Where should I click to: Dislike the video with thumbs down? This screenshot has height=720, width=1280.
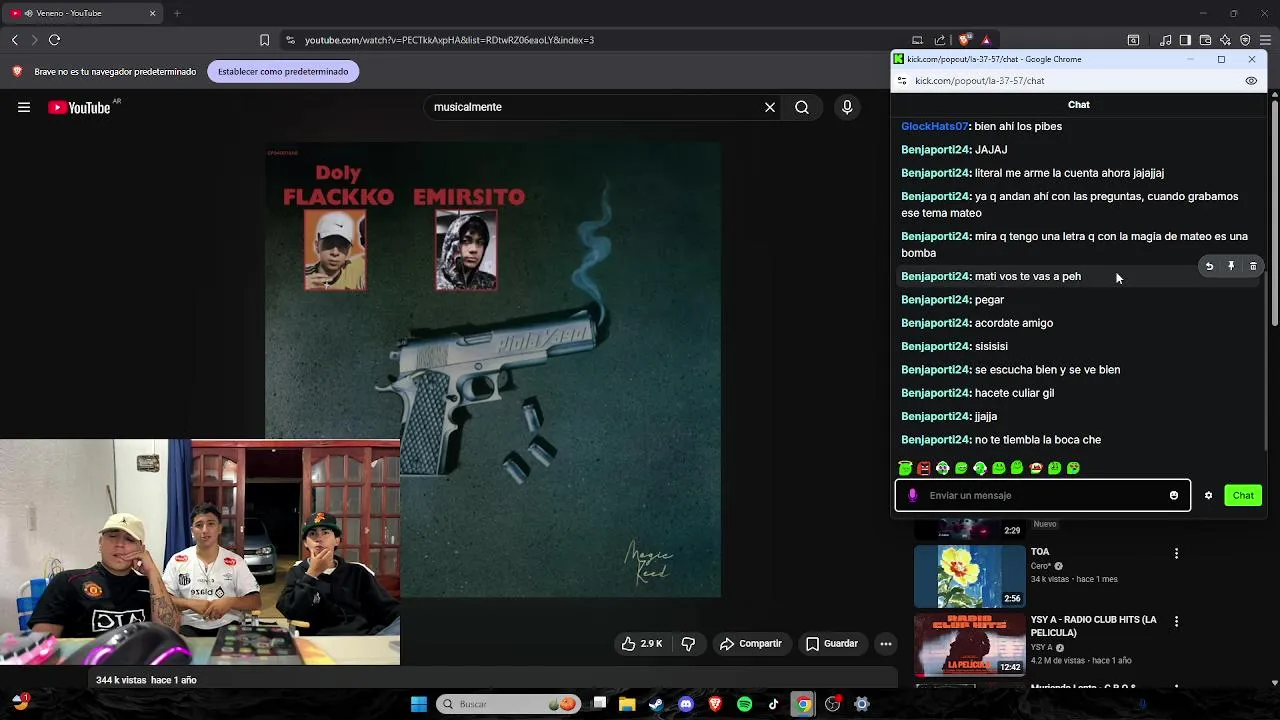688,644
